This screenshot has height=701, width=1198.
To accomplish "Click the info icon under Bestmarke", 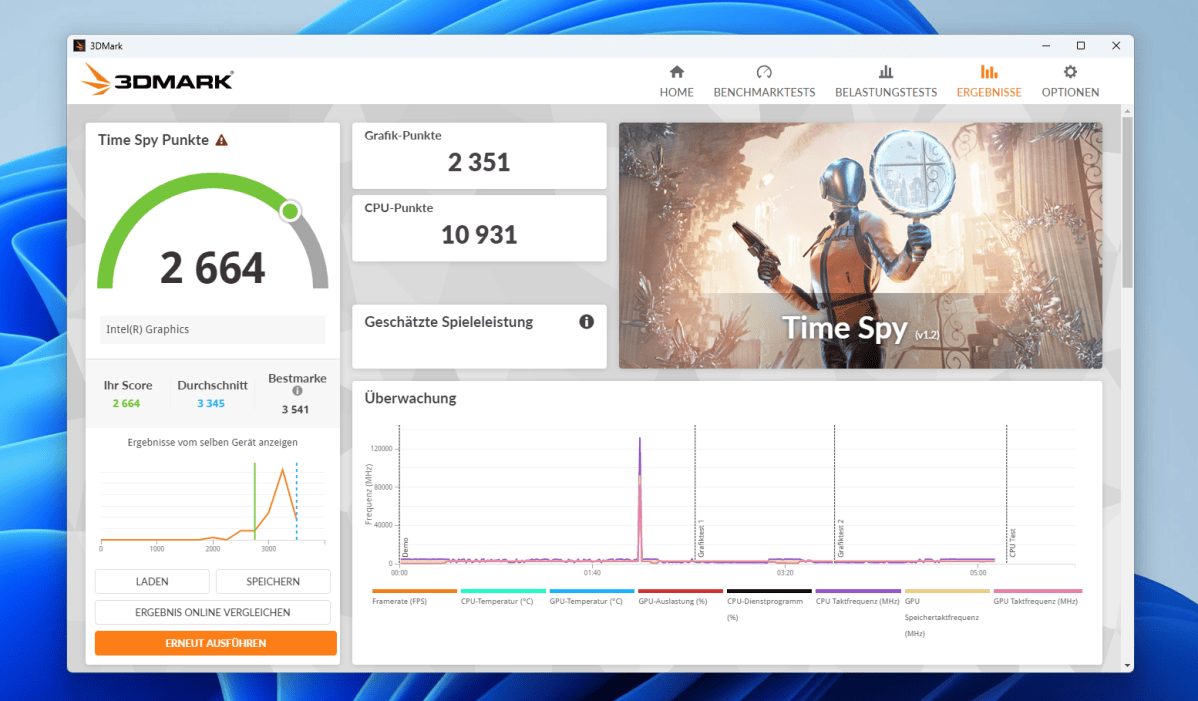I will pos(297,391).
